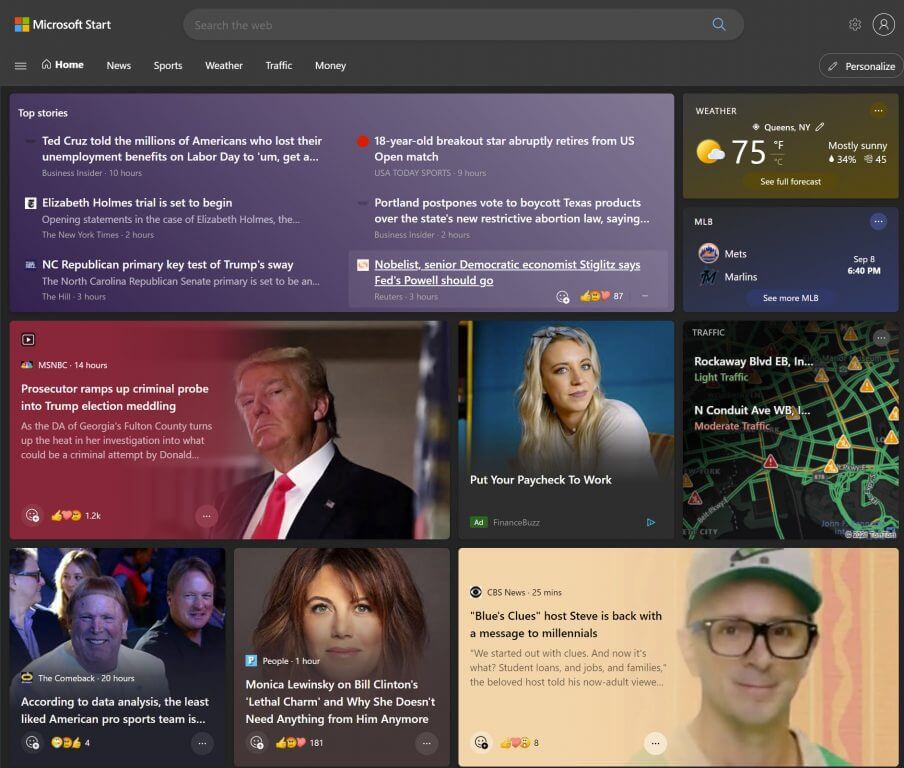Click the Top stories heading

tap(43, 113)
